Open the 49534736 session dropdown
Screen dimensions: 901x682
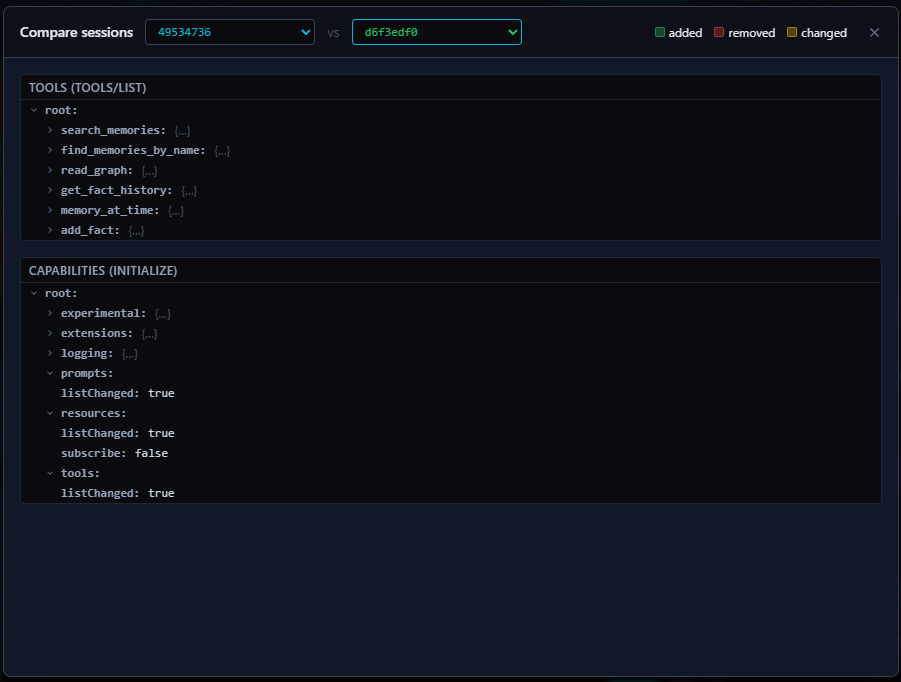click(x=230, y=32)
